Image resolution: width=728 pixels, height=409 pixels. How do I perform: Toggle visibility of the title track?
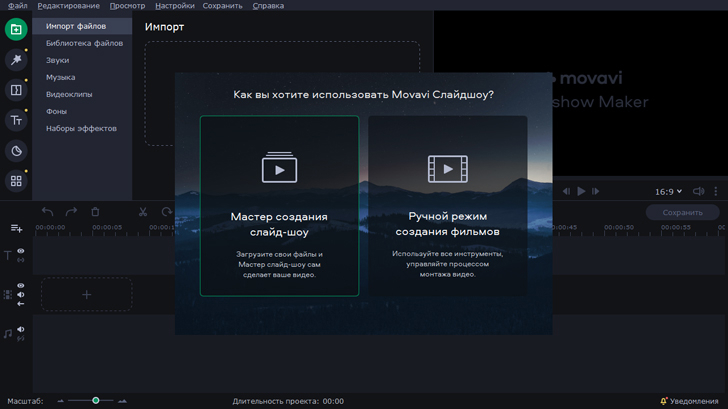pos(20,252)
